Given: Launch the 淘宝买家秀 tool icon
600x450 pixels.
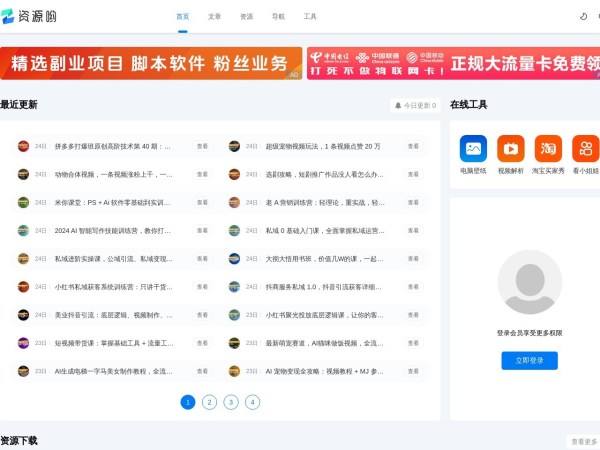Looking at the screenshot, I should pyautogui.click(x=548, y=149).
